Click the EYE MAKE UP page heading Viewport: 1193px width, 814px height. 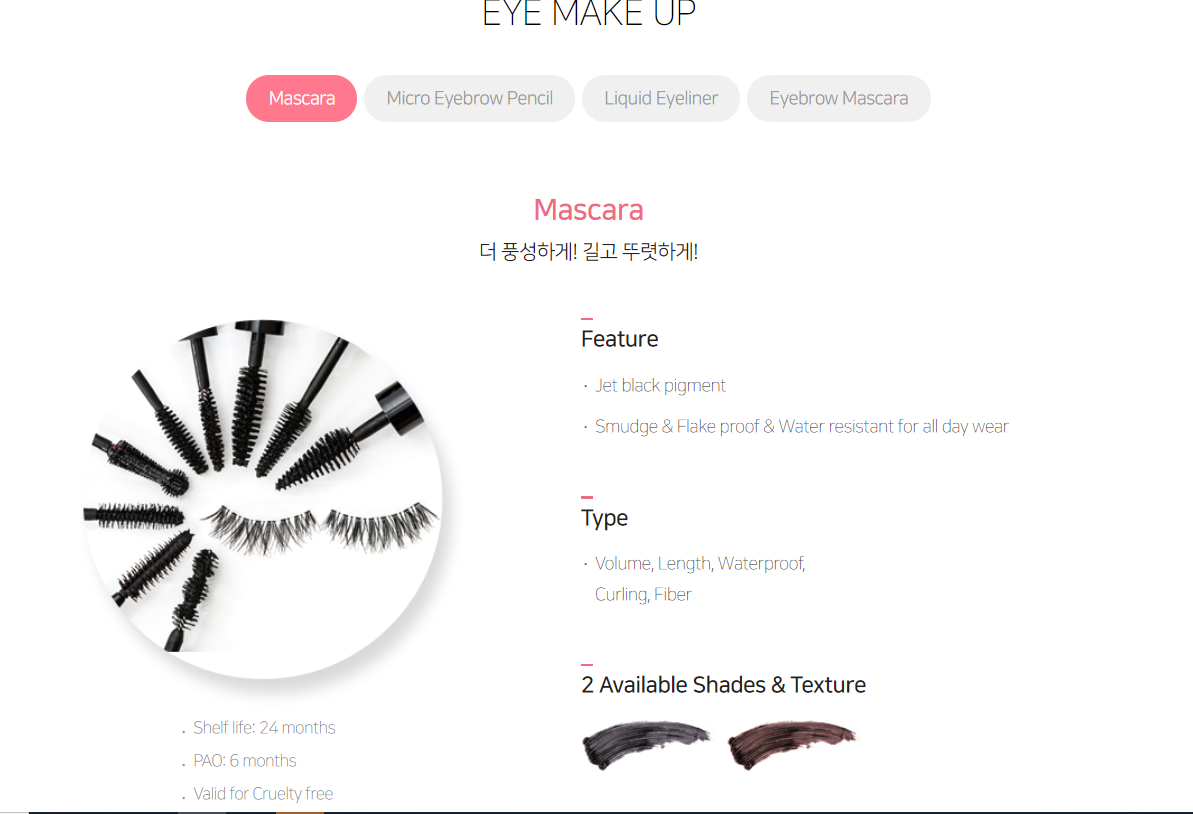point(589,14)
